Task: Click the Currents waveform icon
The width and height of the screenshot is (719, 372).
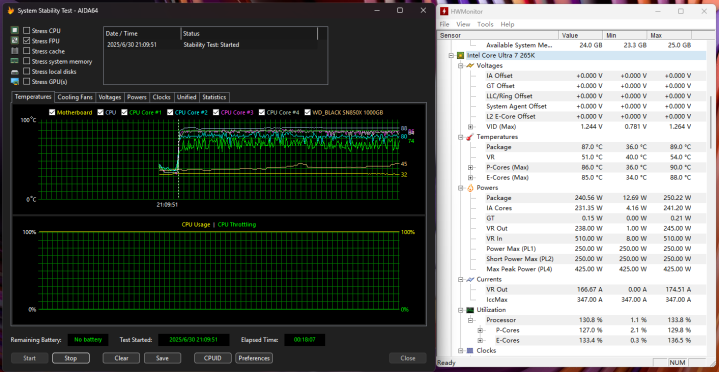Action: pyautogui.click(x=470, y=279)
